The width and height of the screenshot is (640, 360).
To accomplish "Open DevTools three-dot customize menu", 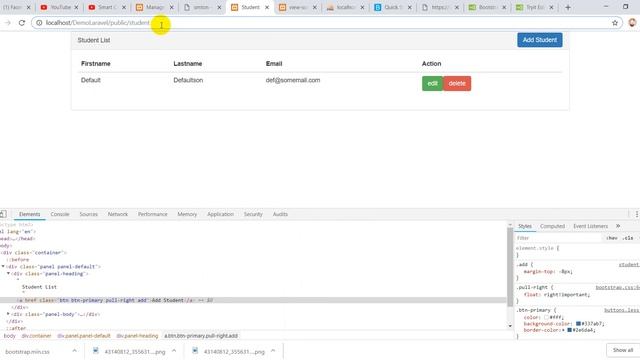I will click(x=636, y=214).
